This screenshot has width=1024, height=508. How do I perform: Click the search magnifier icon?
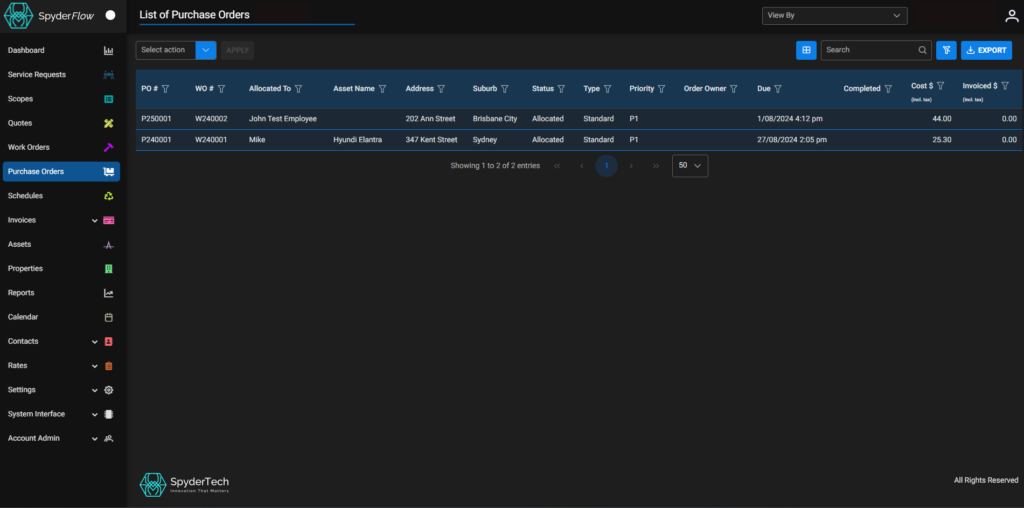923,50
